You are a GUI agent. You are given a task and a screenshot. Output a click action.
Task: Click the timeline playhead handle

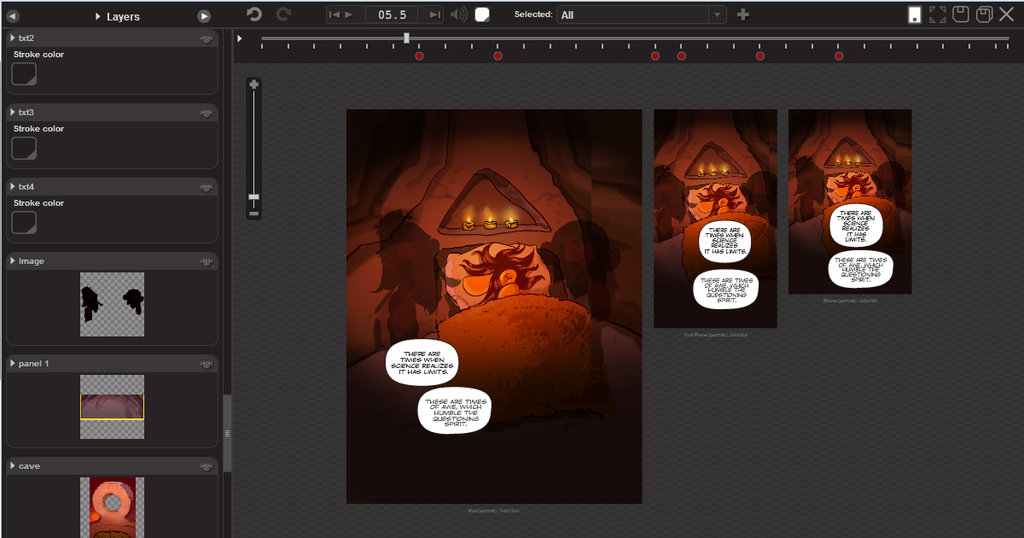click(406, 38)
